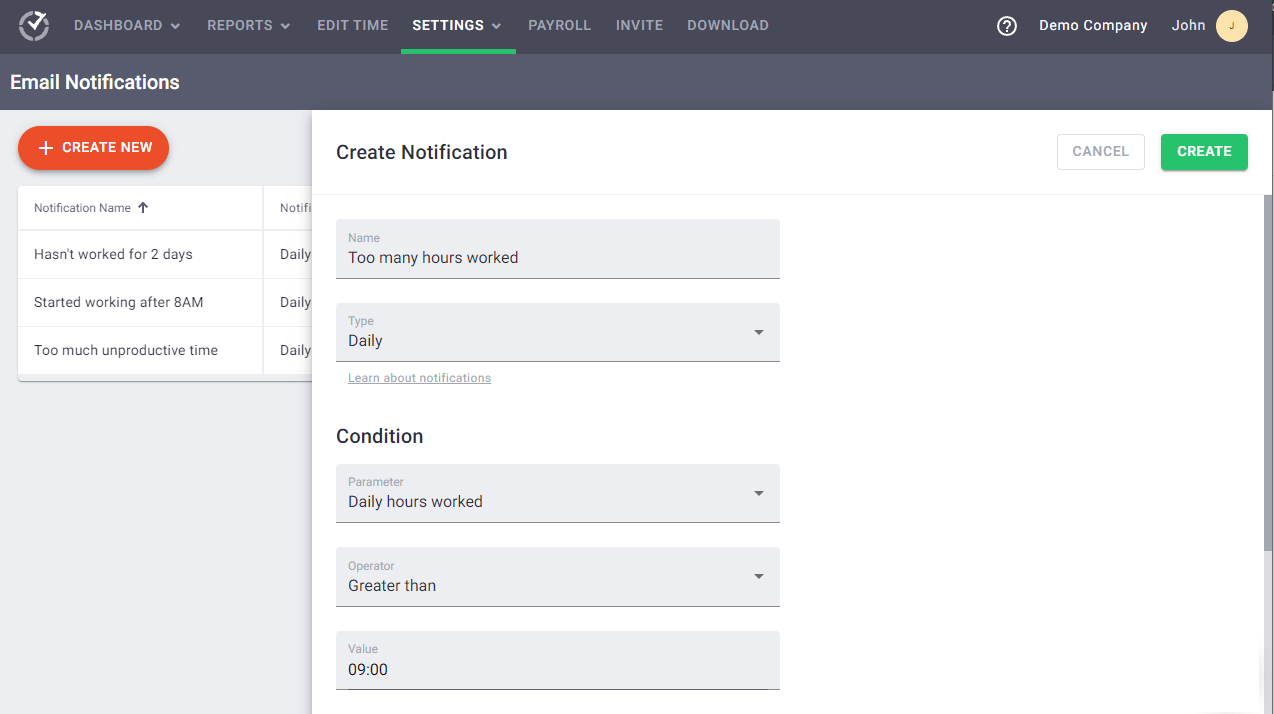Viewport: 1274px width, 714px height.
Task: Click the plus icon on Create New
Action: (45, 147)
